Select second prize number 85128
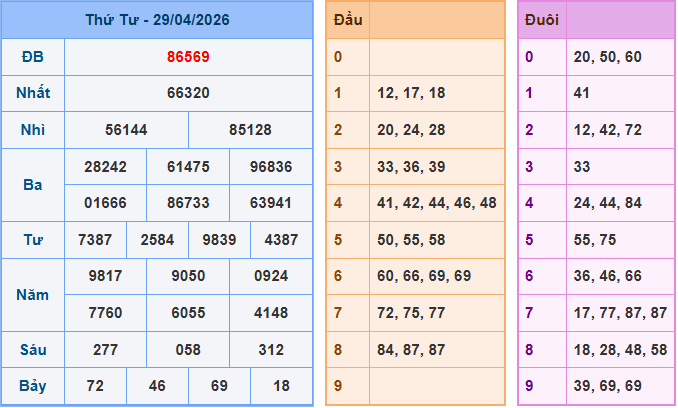Image resolution: width=678 pixels, height=408 pixels. click(x=250, y=130)
